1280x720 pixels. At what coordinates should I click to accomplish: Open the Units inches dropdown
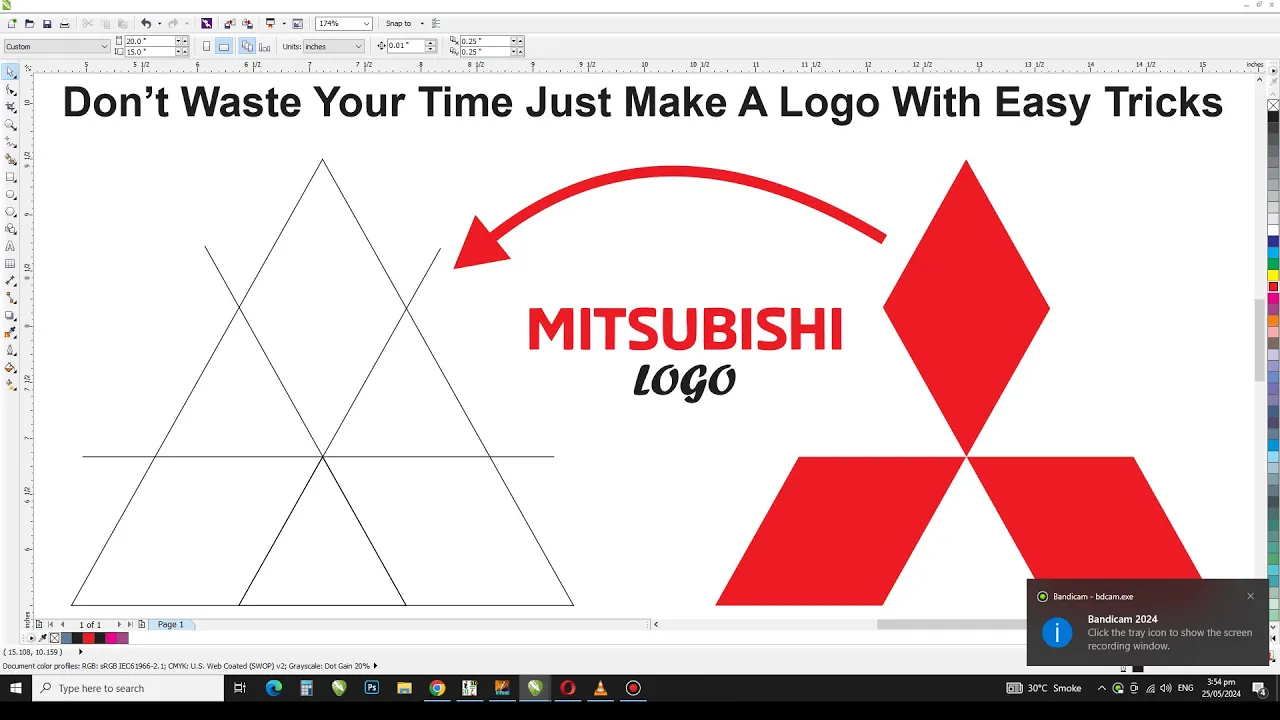[x=358, y=46]
